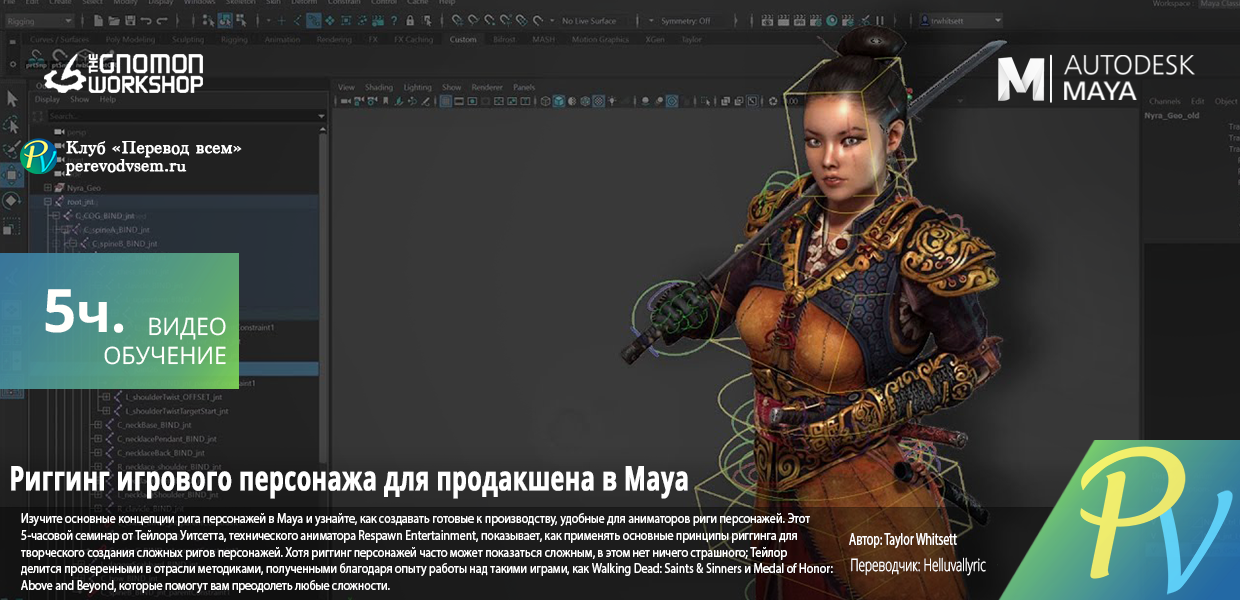
Task: Open the Channels menu in Channel Box
Action: 1165,101
